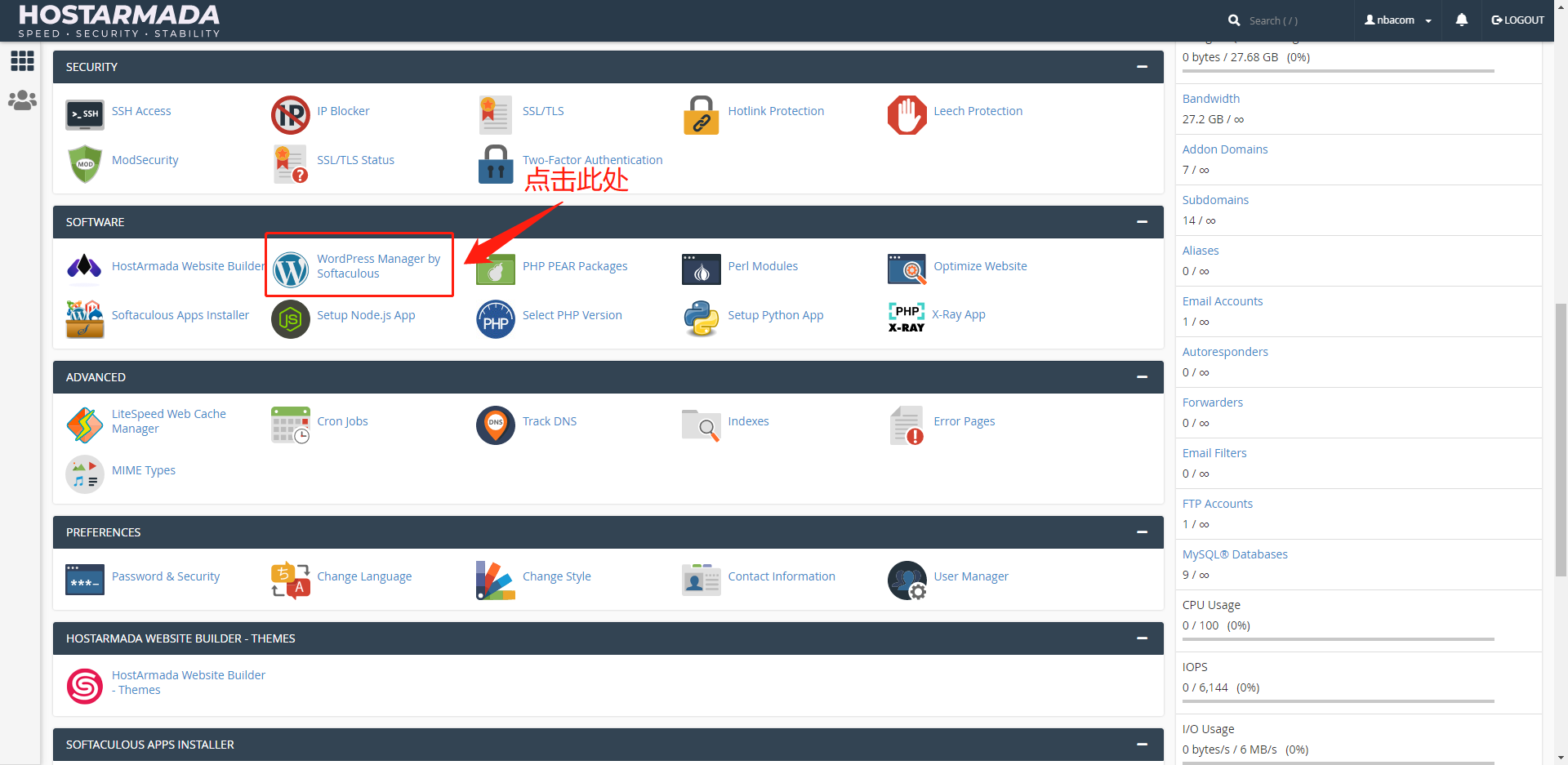Open the User Manager icon

[x=906, y=580]
